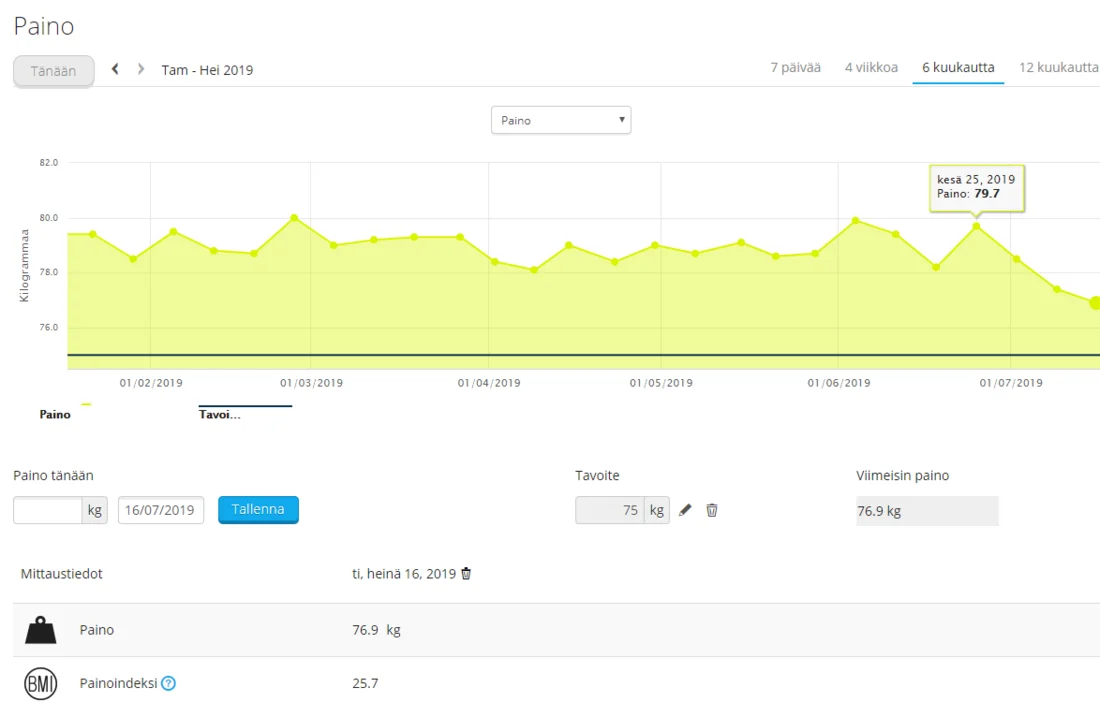Open the date field 16/07/2019
The image size is (1100, 717).
click(x=161, y=510)
